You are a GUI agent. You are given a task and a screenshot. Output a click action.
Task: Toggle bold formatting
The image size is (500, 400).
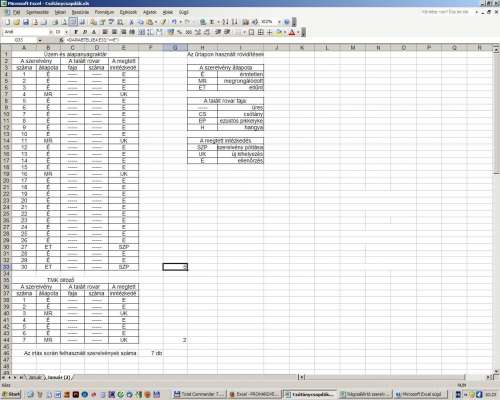coord(76,32)
